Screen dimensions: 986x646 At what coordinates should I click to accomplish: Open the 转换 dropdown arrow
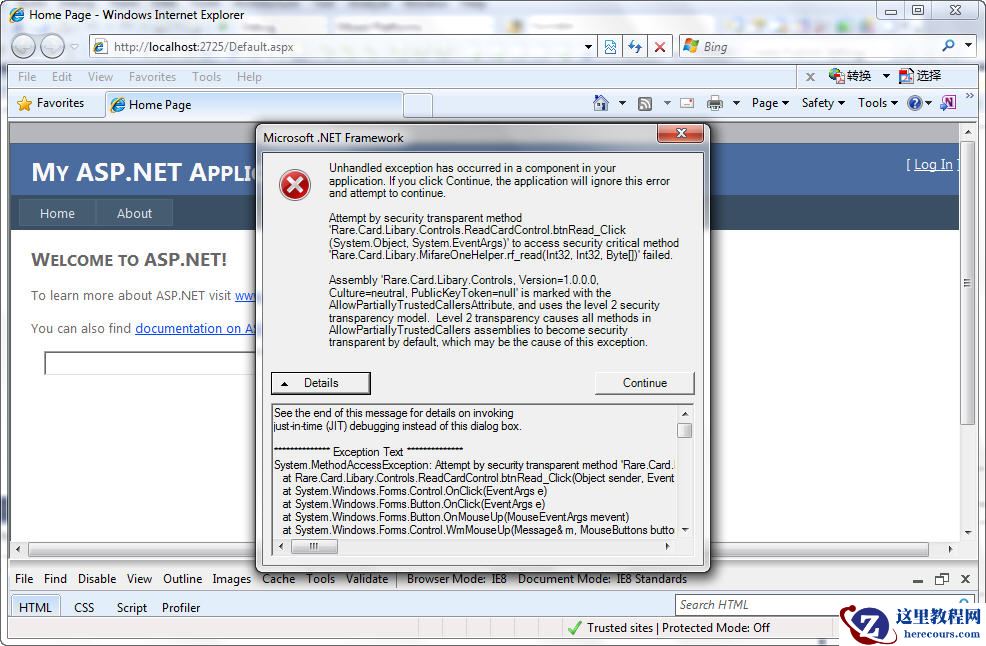click(x=886, y=76)
